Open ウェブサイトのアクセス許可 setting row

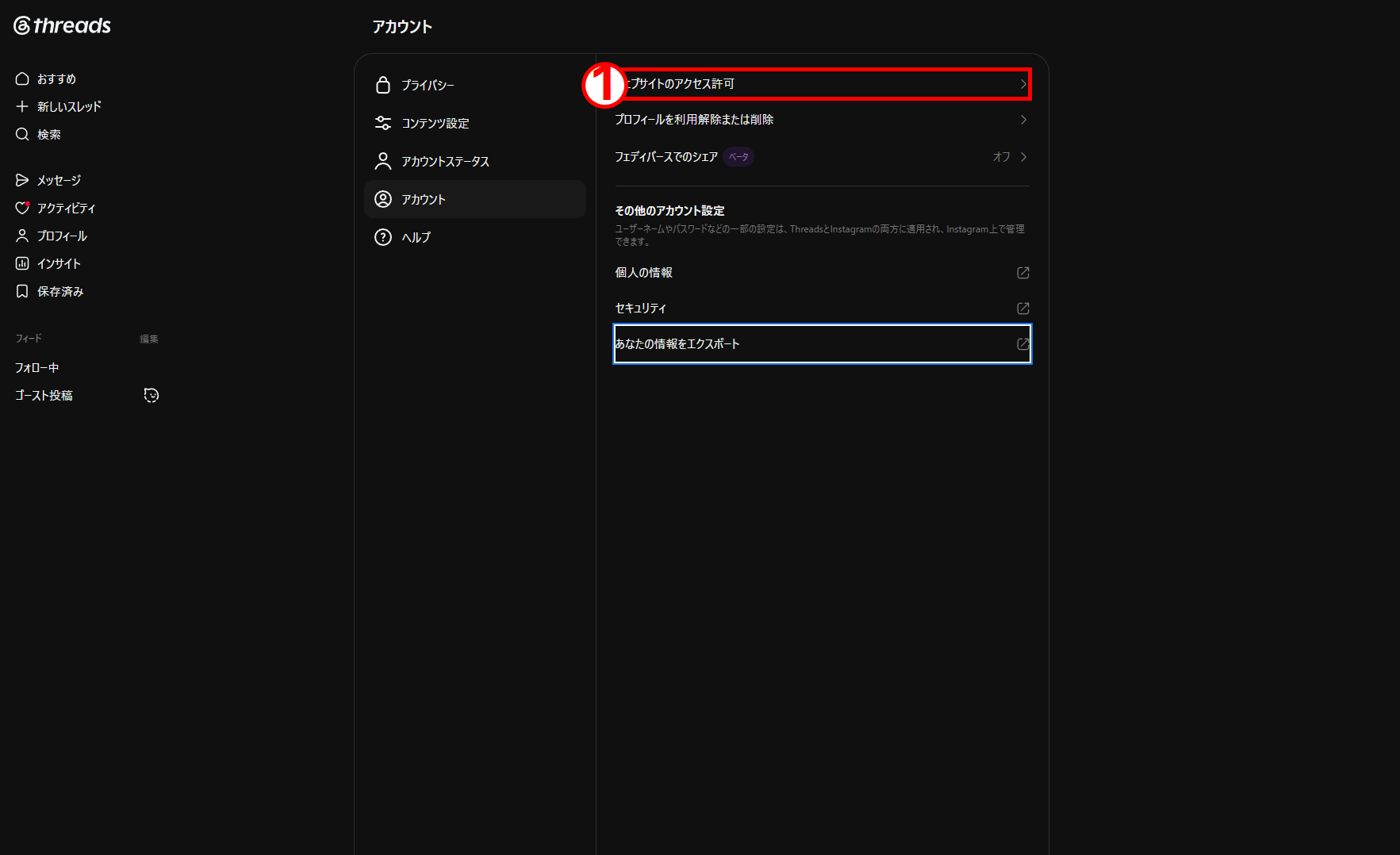(823, 84)
